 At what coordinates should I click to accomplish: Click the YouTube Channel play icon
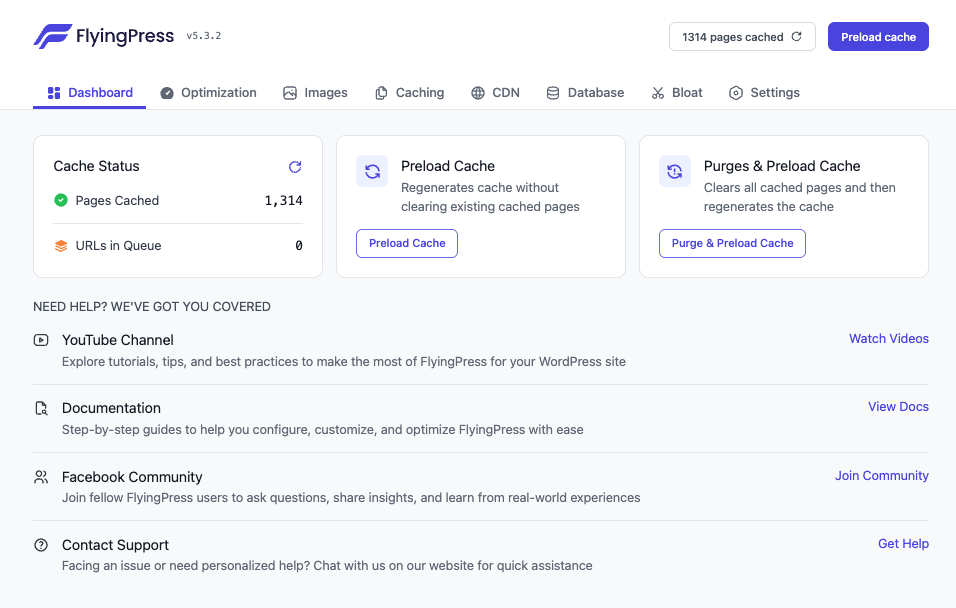(x=40, y=340)
